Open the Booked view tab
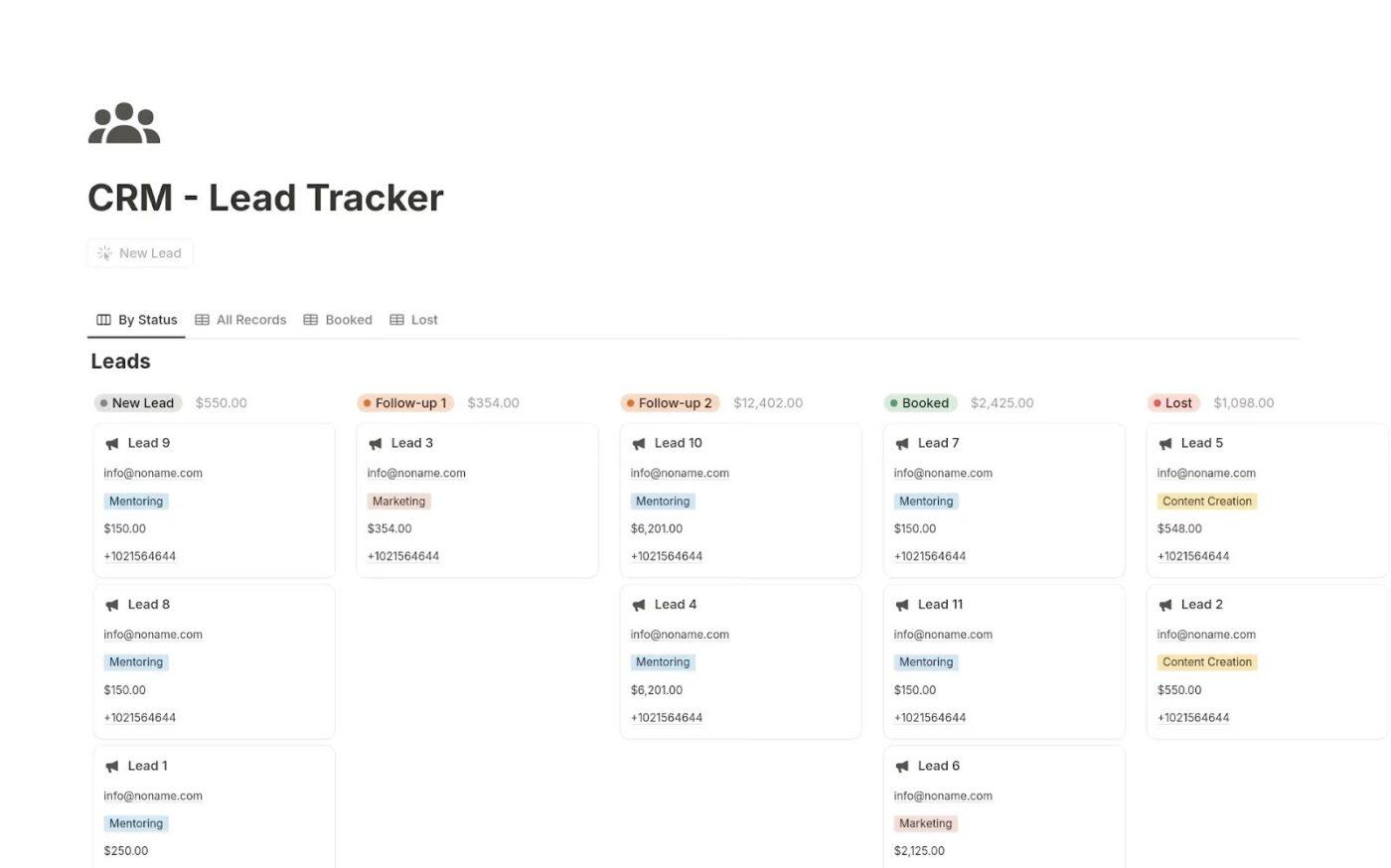 tap(349, 319)
